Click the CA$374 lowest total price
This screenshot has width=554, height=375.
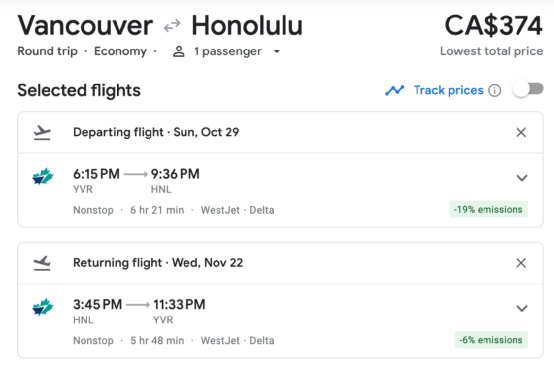tap(493, 25)
